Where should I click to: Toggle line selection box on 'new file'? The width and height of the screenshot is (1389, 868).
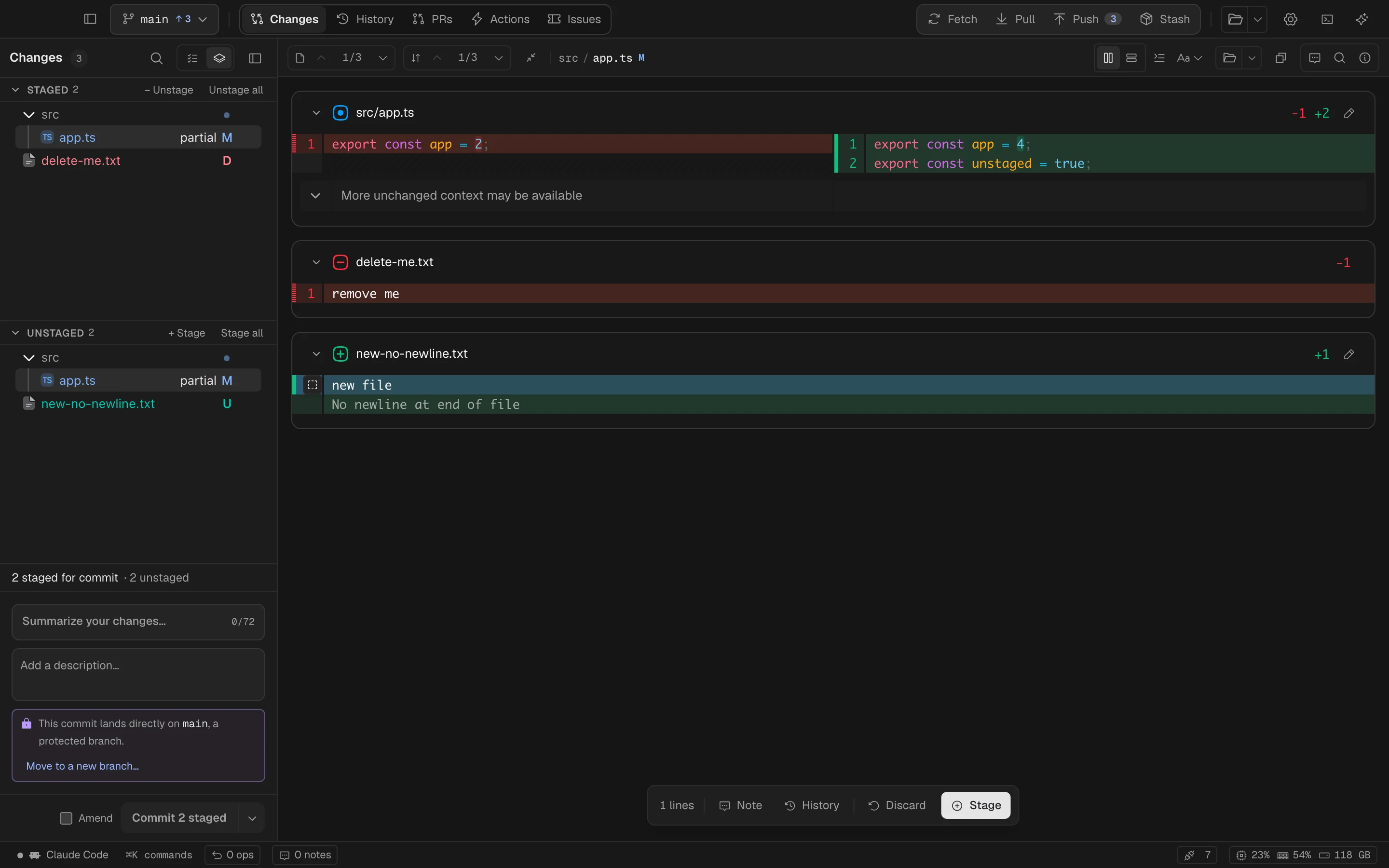pyautogui.click(x=312, y=385)
